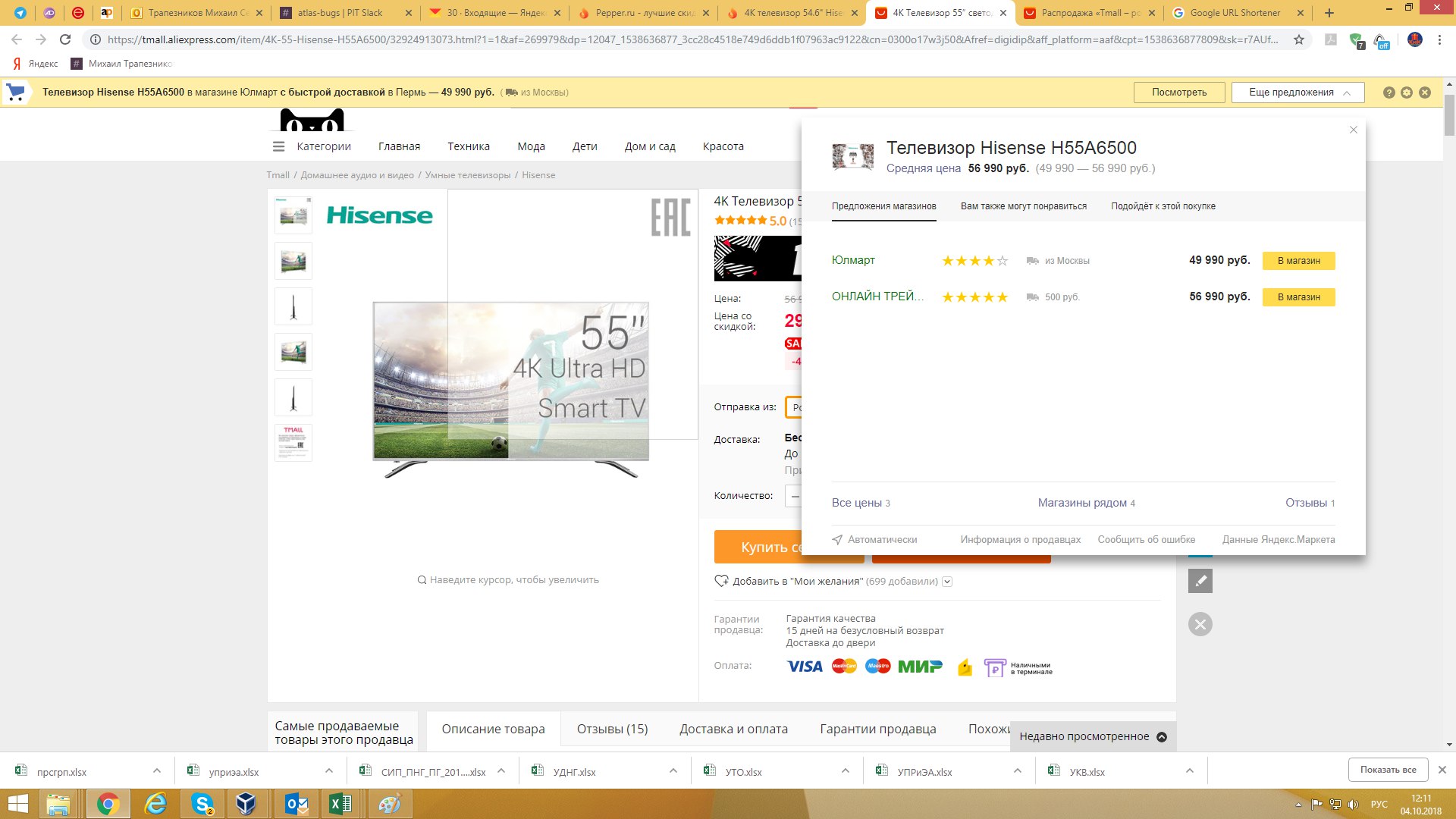Viewport: 1456px width, 819px height.
Task: Open the прсгрп.xlsx downloaded file
Action: [61, 771]
